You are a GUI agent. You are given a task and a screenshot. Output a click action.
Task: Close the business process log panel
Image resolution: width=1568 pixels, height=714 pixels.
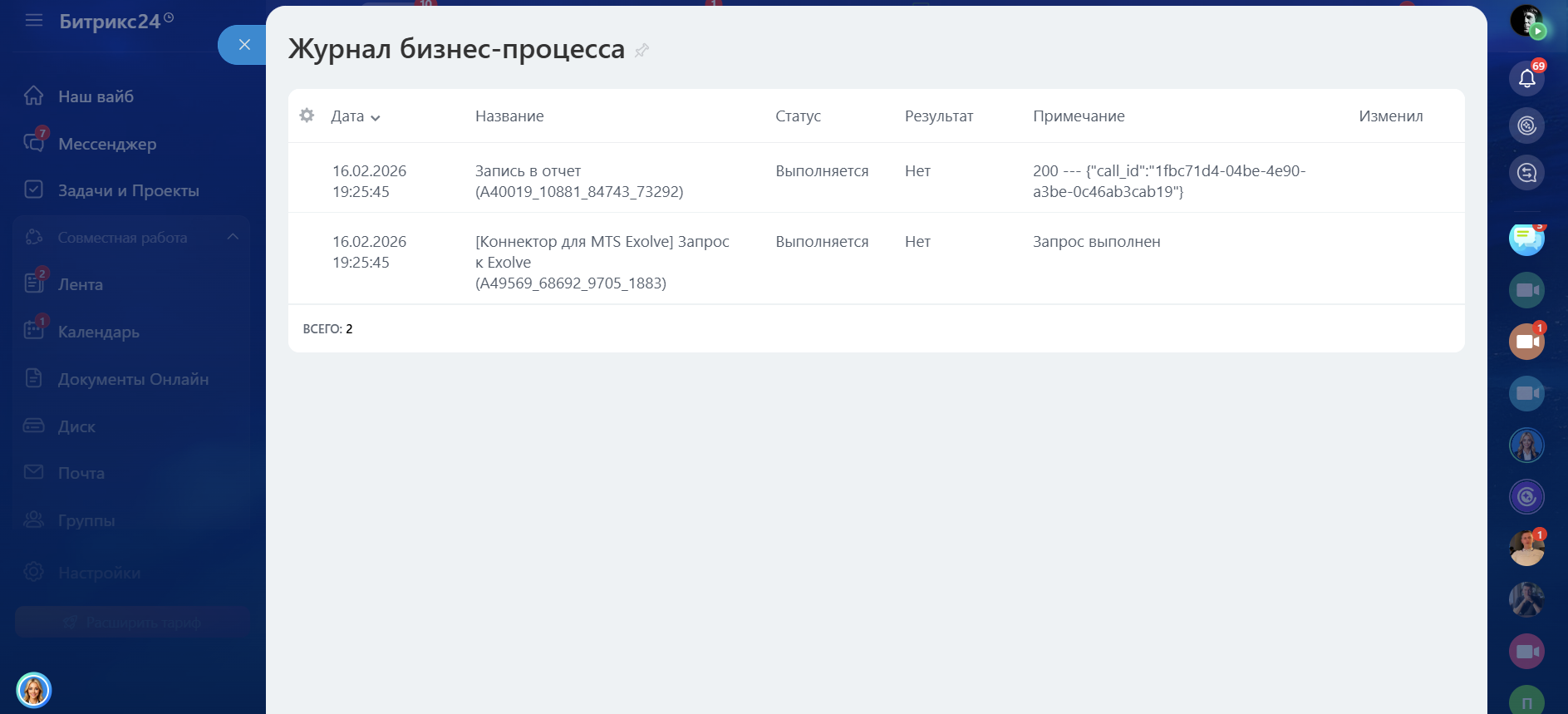pyautogui.click(x=243, y=45)
